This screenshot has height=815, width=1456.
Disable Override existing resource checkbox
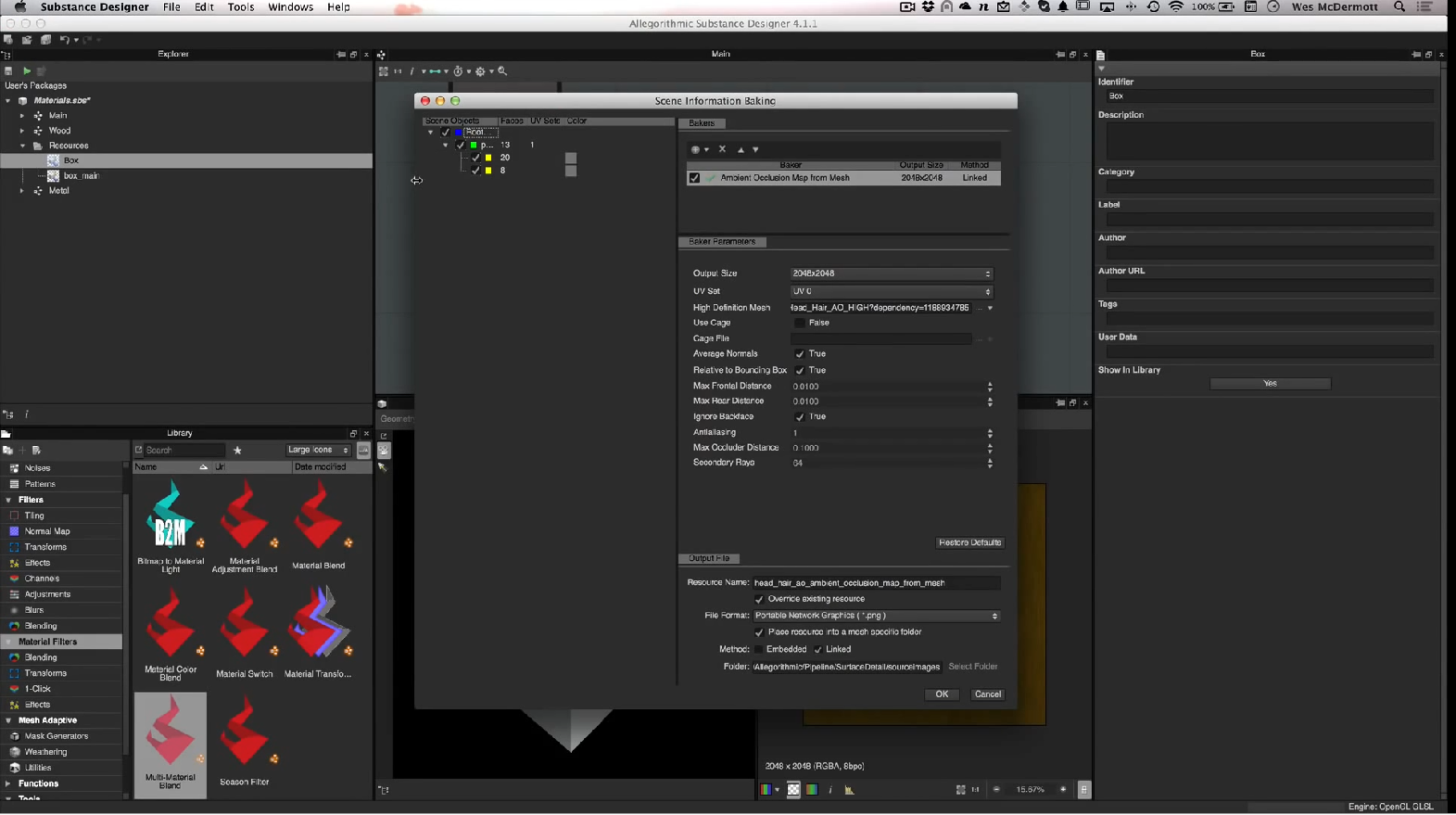(x=759, y=599)
